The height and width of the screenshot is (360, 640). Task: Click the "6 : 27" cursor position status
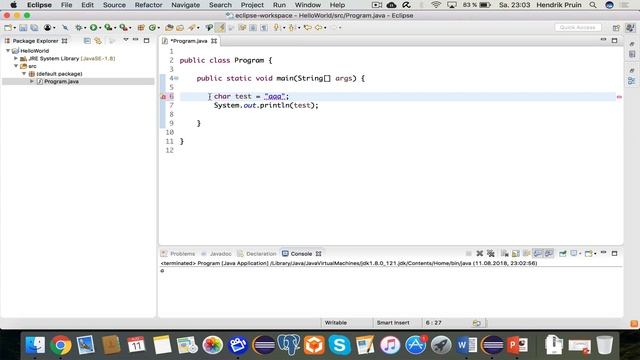433,322
